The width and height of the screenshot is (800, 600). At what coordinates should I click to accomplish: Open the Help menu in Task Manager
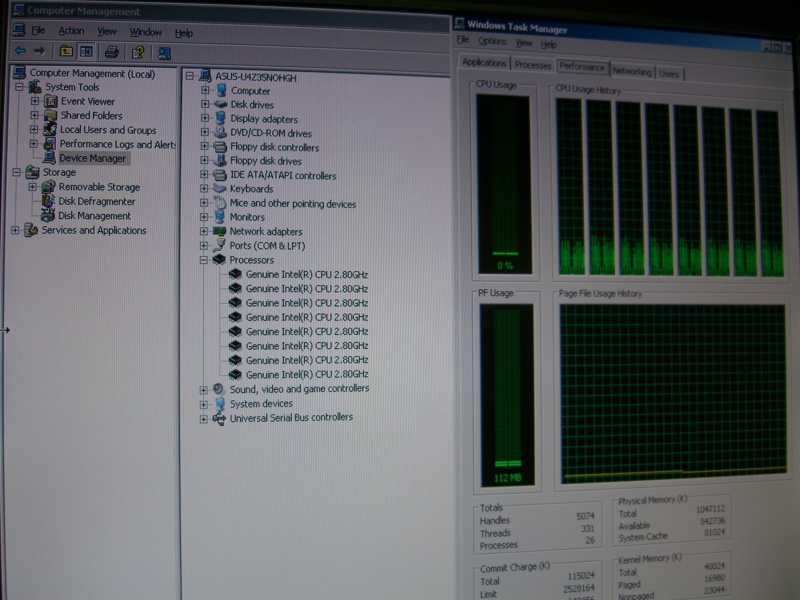point(549,44)
